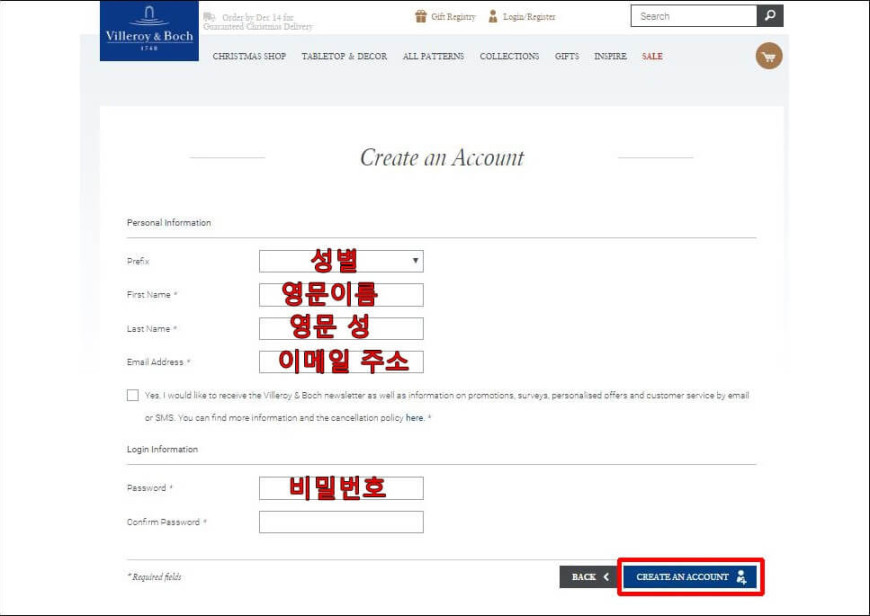The height and width of the screenshot is (616, 870).
Task: Click the Password input field
Action: [x=341, y=488]
